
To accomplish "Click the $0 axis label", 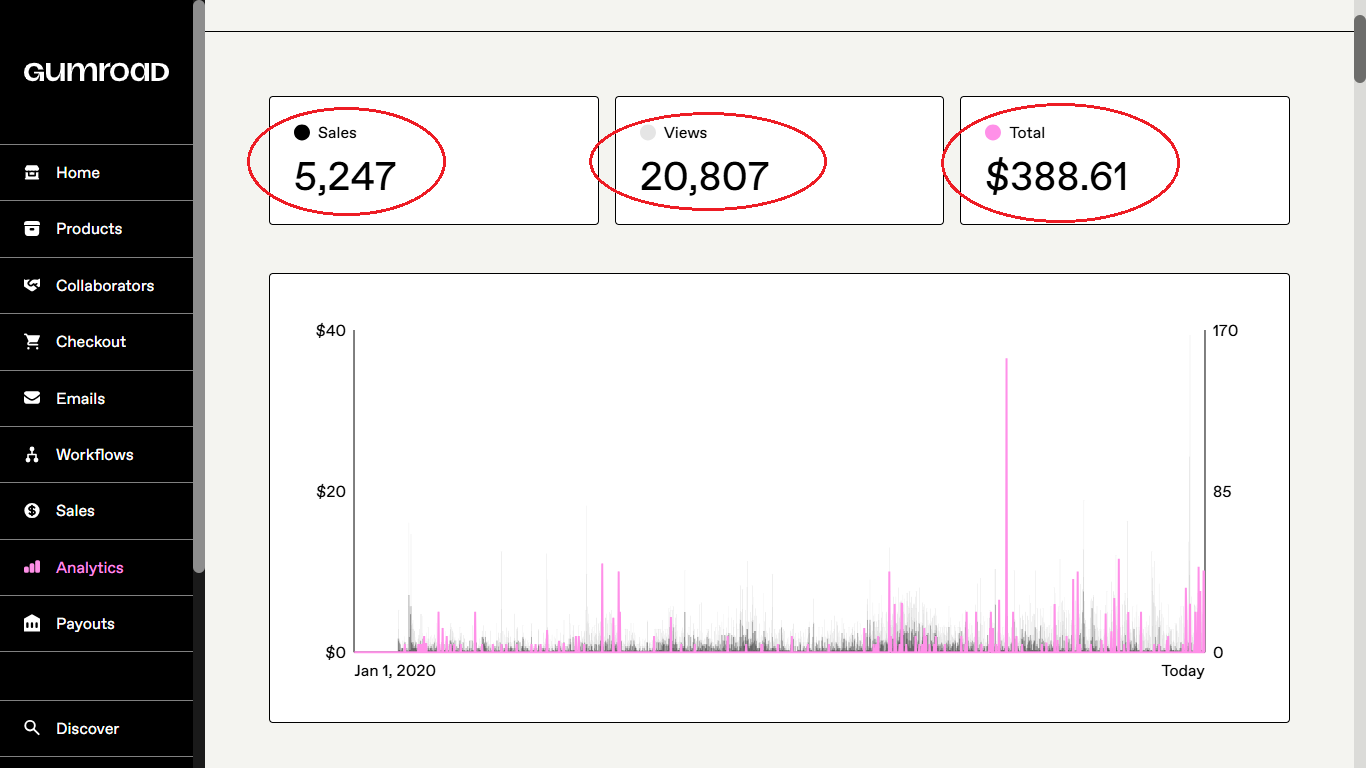I will click(335, 653).
